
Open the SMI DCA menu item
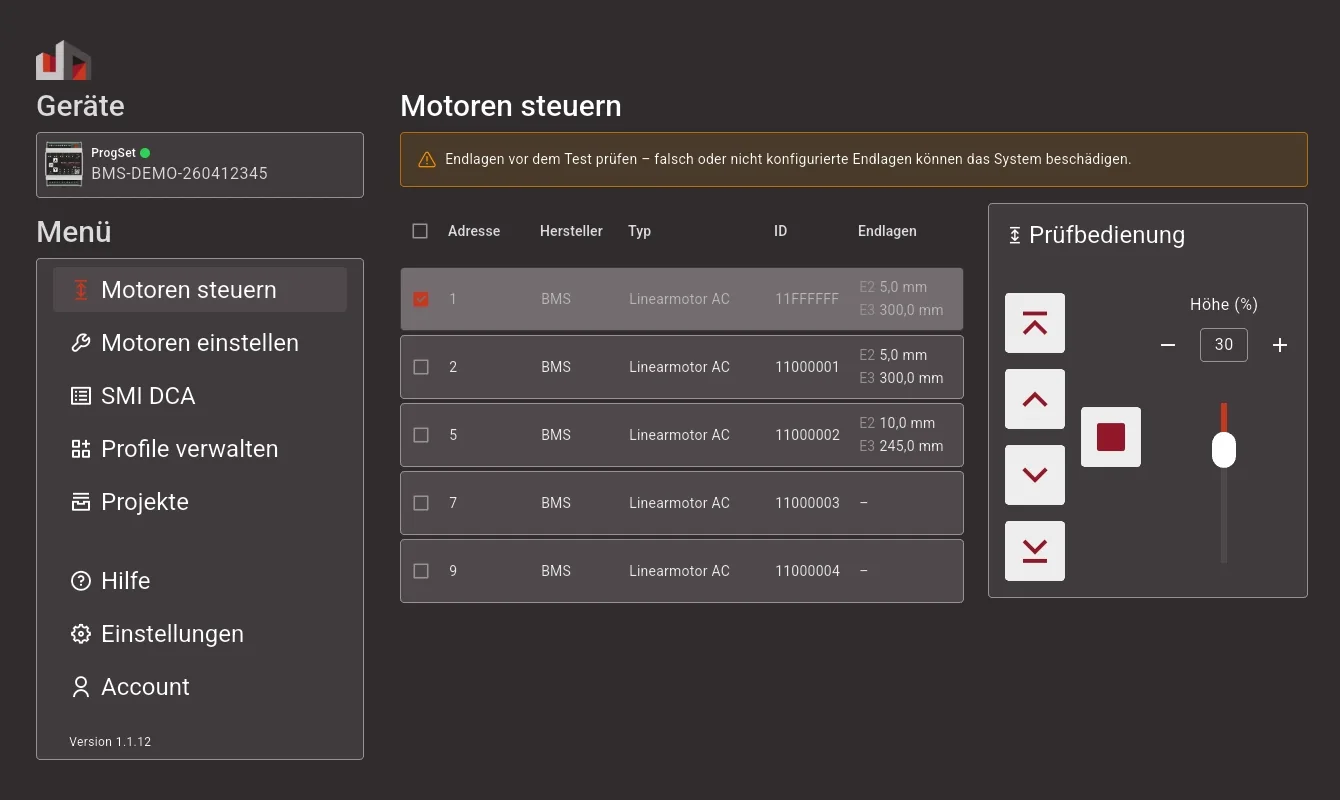pyautogui.click(x=200, y=396)
